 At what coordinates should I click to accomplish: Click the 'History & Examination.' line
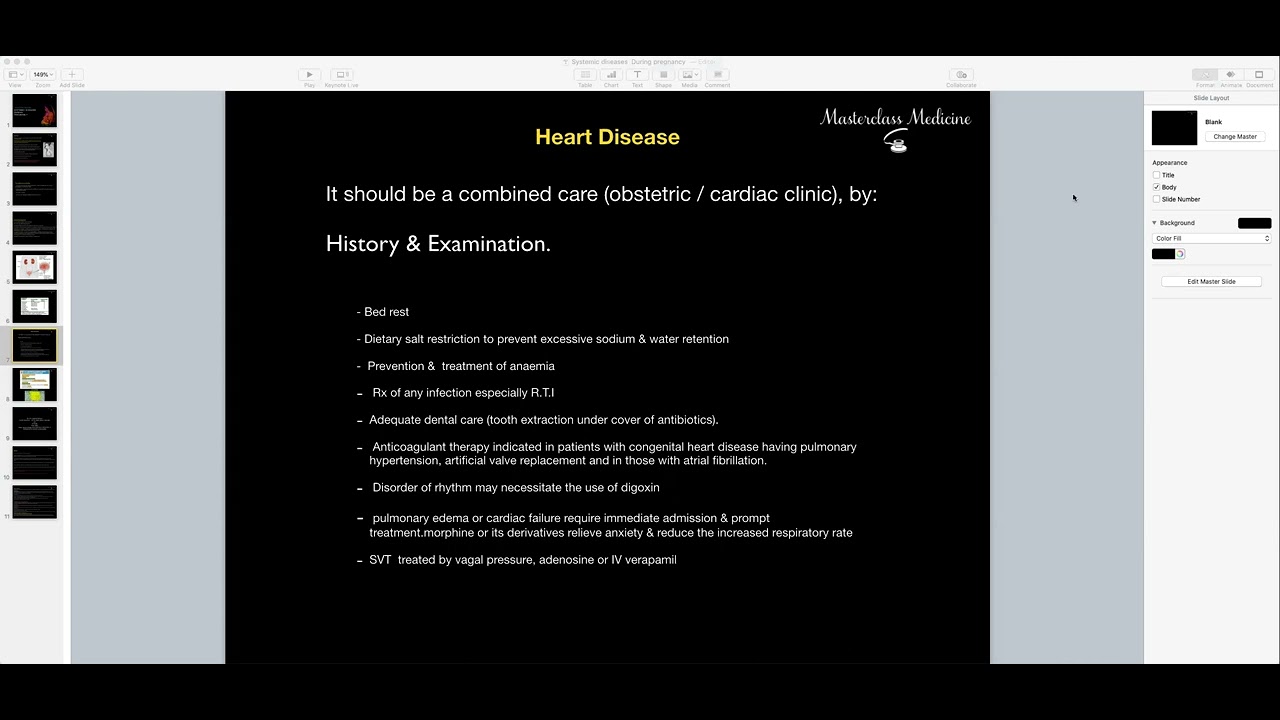click(438, 244)
